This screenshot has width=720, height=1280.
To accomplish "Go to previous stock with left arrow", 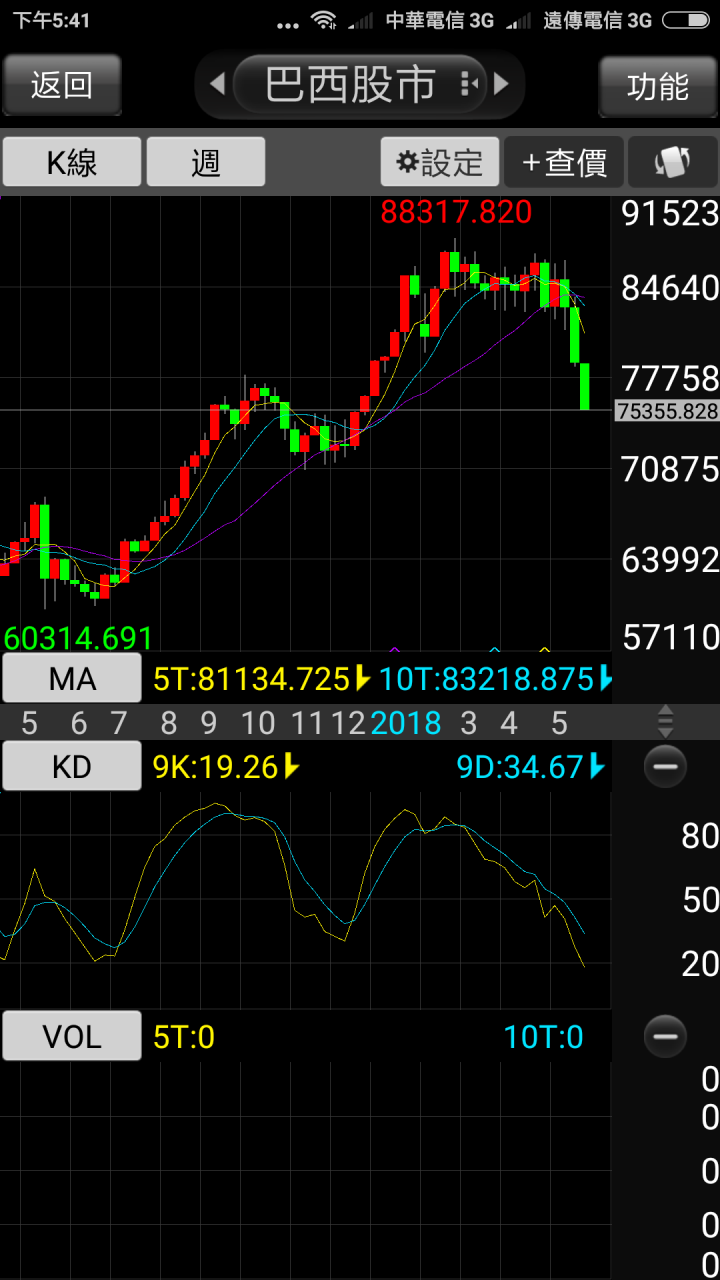I will [217, 85].
